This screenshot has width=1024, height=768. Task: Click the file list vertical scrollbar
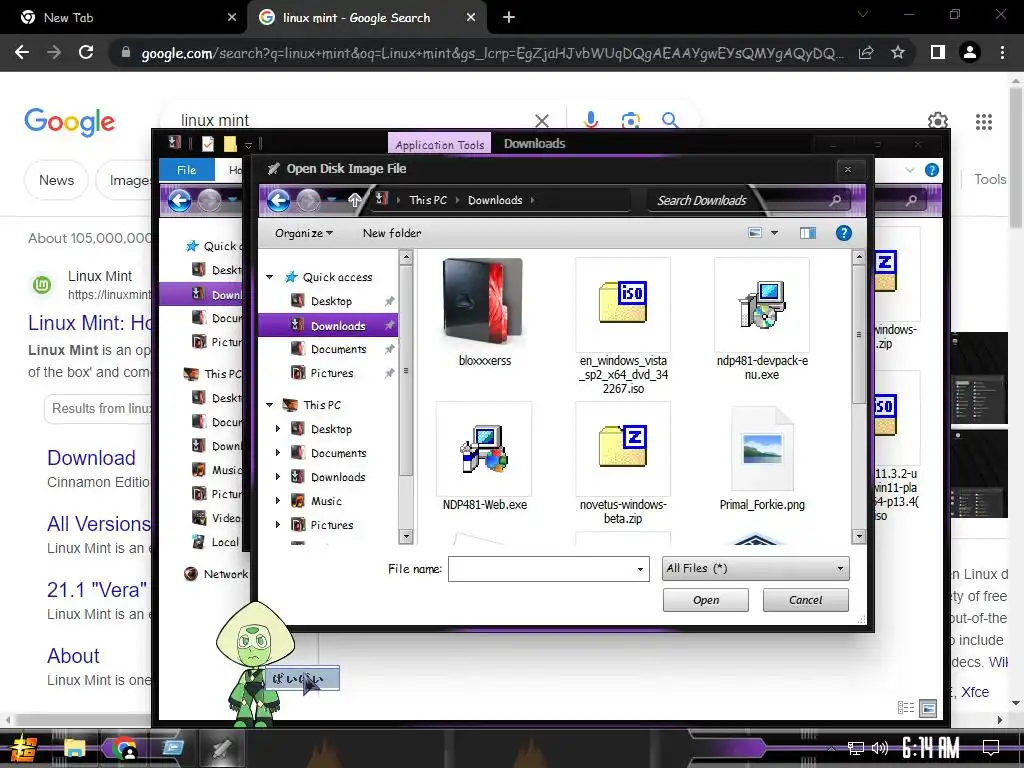(859, 334)
